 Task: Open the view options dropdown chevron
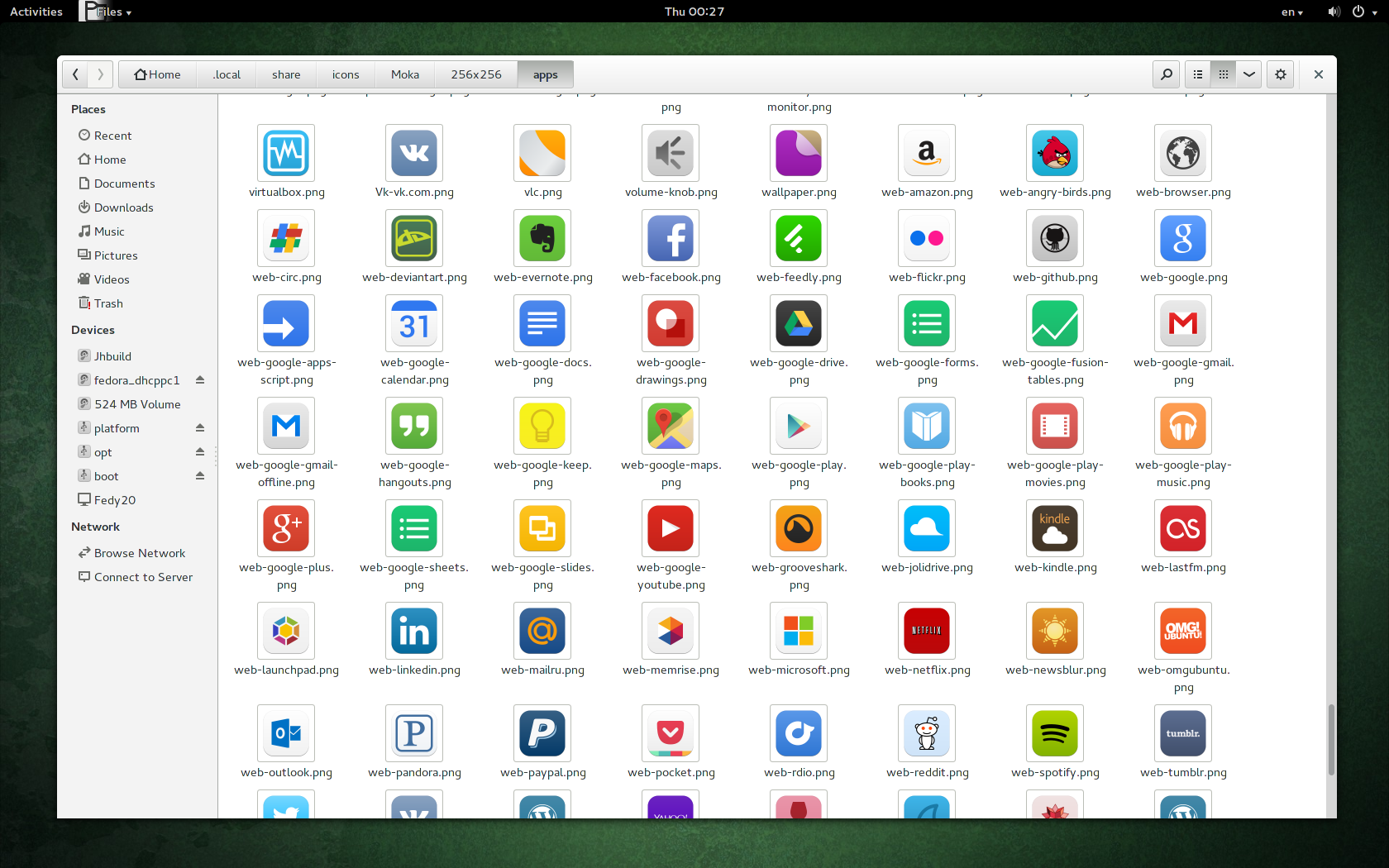point(1248,74)
